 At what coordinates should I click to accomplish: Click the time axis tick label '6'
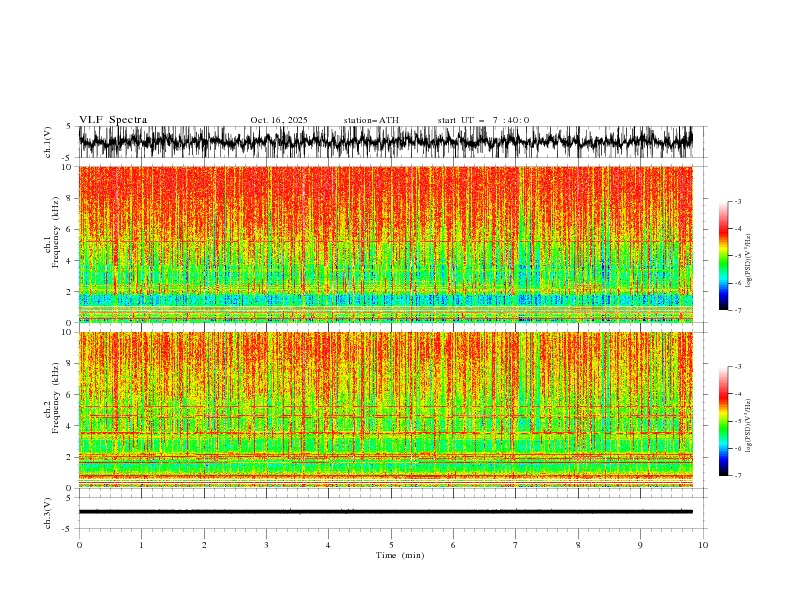click(453, 545)
